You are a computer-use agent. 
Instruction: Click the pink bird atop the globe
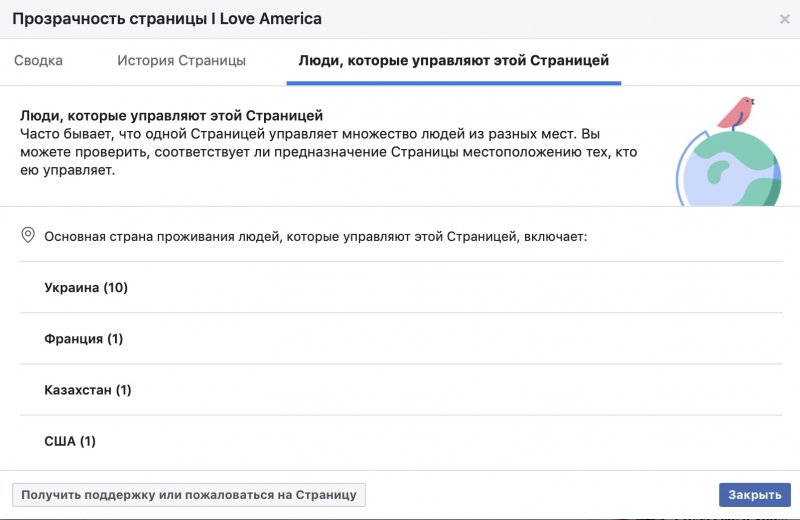pyautogui.click(x=737, y=111)
